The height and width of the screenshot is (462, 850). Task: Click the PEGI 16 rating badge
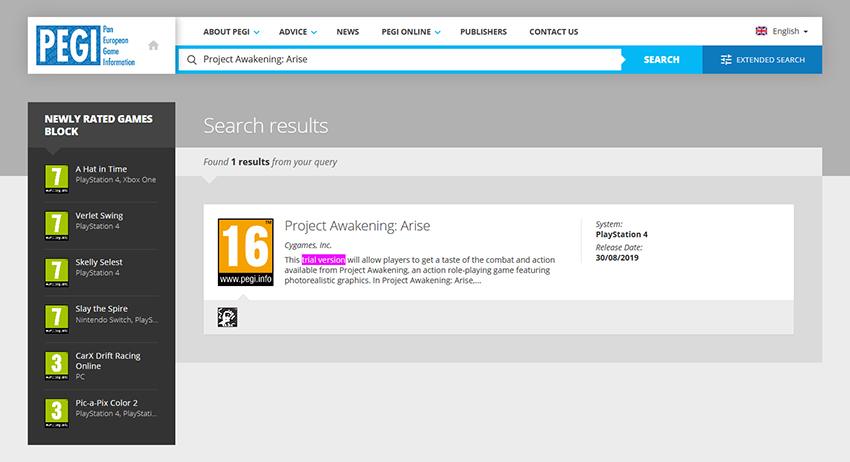tap(245, 253)
